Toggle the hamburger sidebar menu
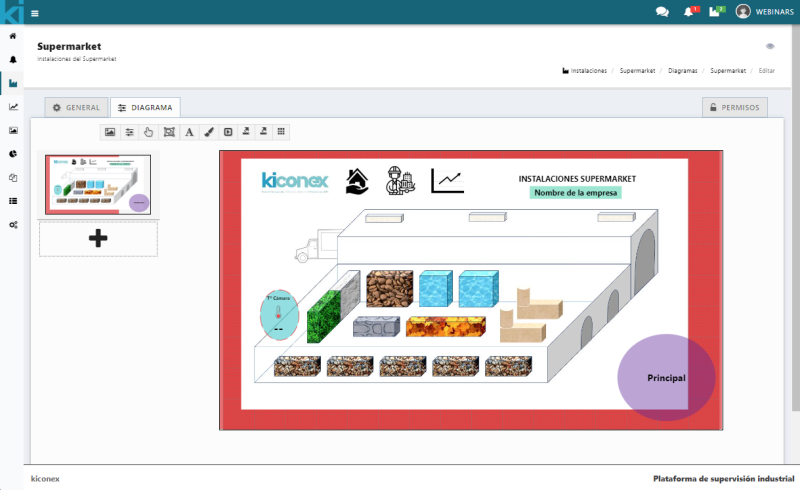 point(35,13)
